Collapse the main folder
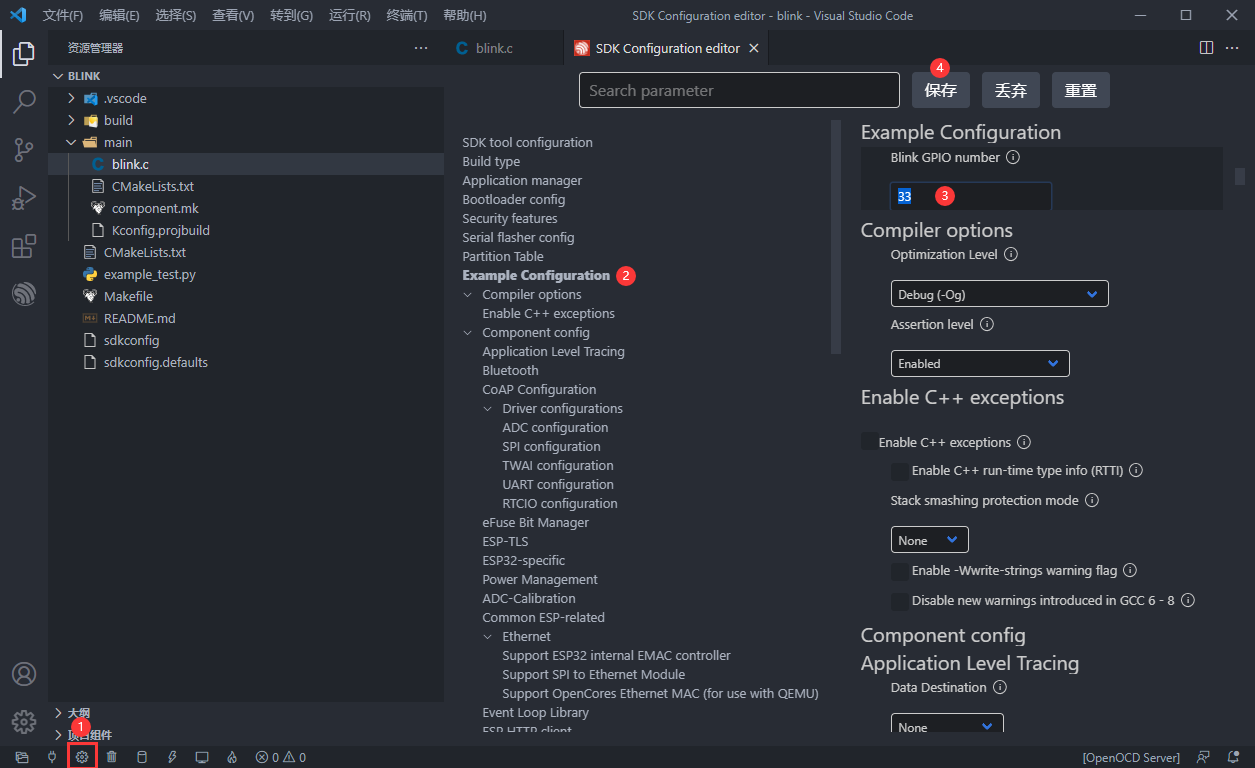 71,142
